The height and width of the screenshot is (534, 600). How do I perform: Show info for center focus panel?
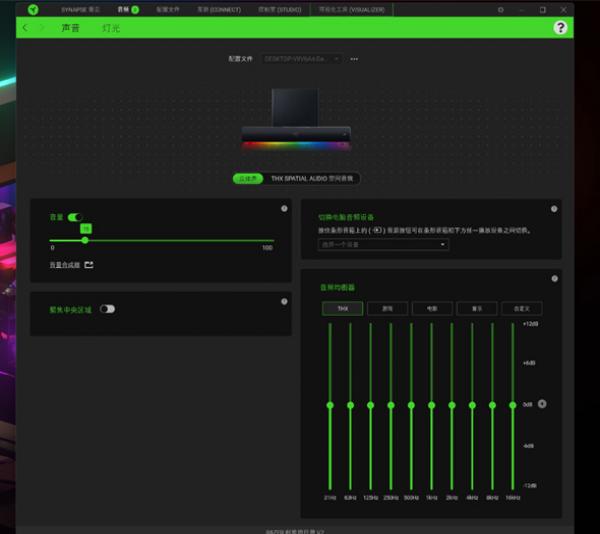pyautogui.click(x=284, y=301)
